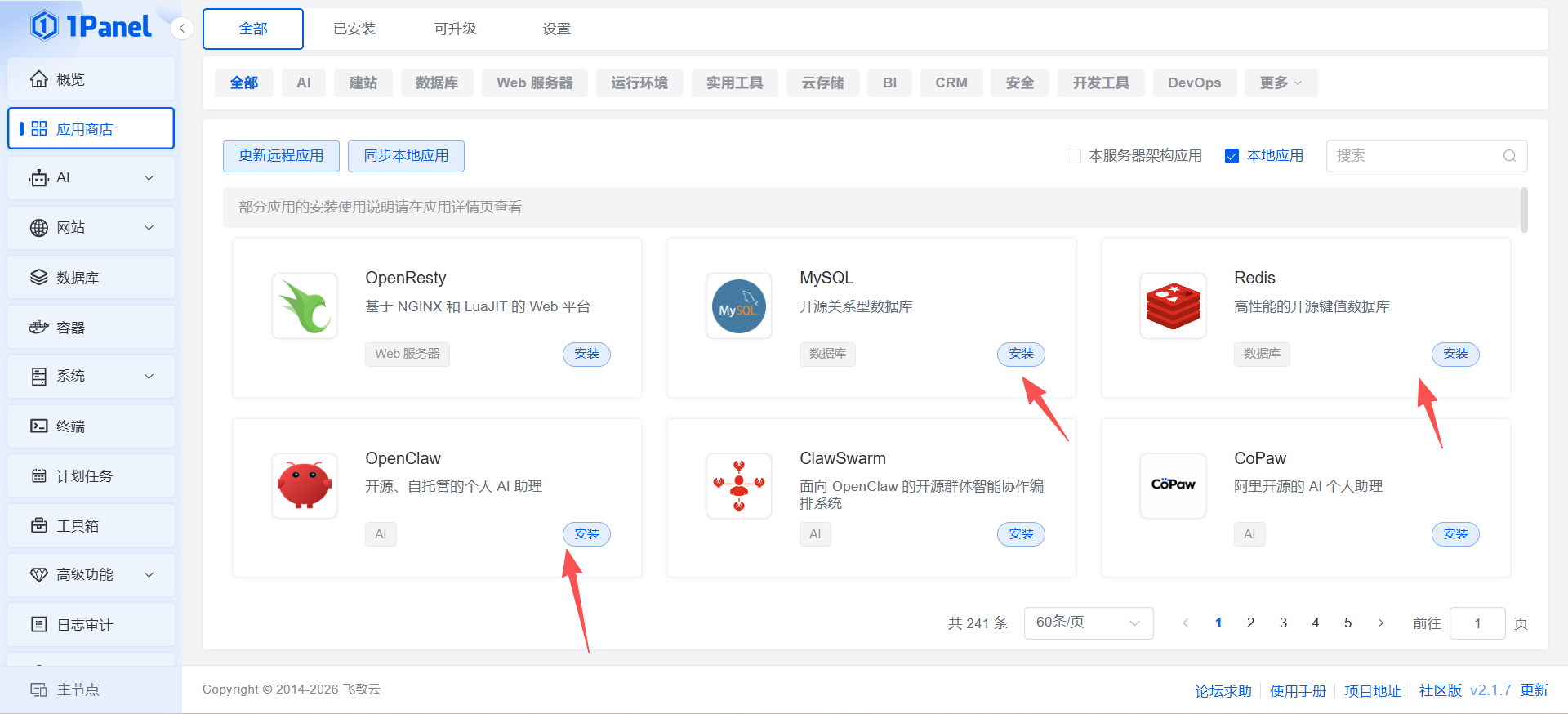Filter by Web 服务器 category
Image resolution: width=1568 pixels, height=714 pixels.
pyautogui.click(x=535, y=83)
